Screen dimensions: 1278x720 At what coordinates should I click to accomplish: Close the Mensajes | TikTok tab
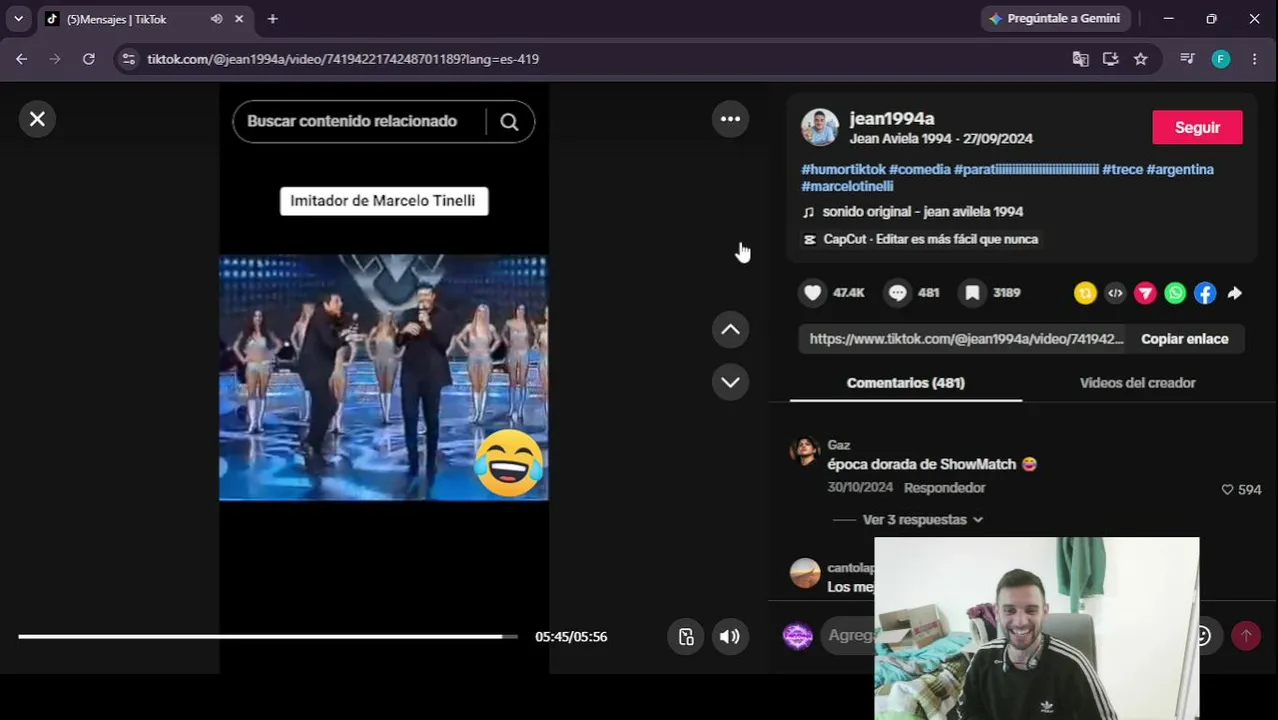[x=239, y=19]
